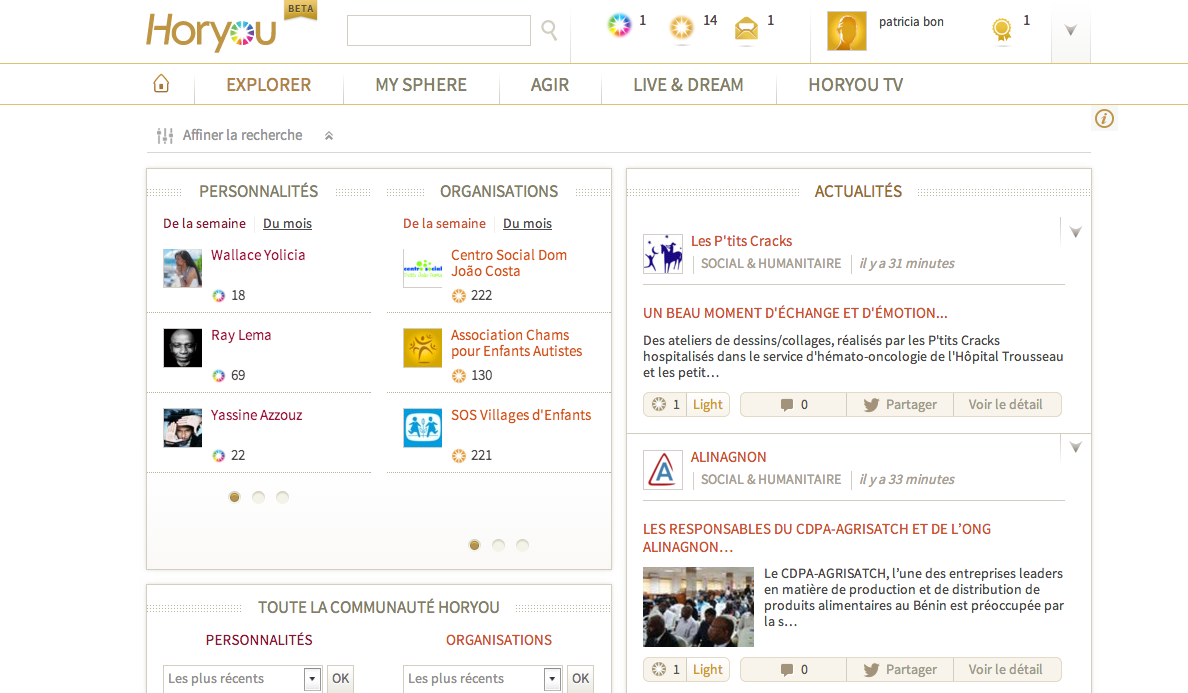This screenshot has width=1188, height=693.
Task: Open Yassine Azzouz profile link
Action: pos(256,415)
